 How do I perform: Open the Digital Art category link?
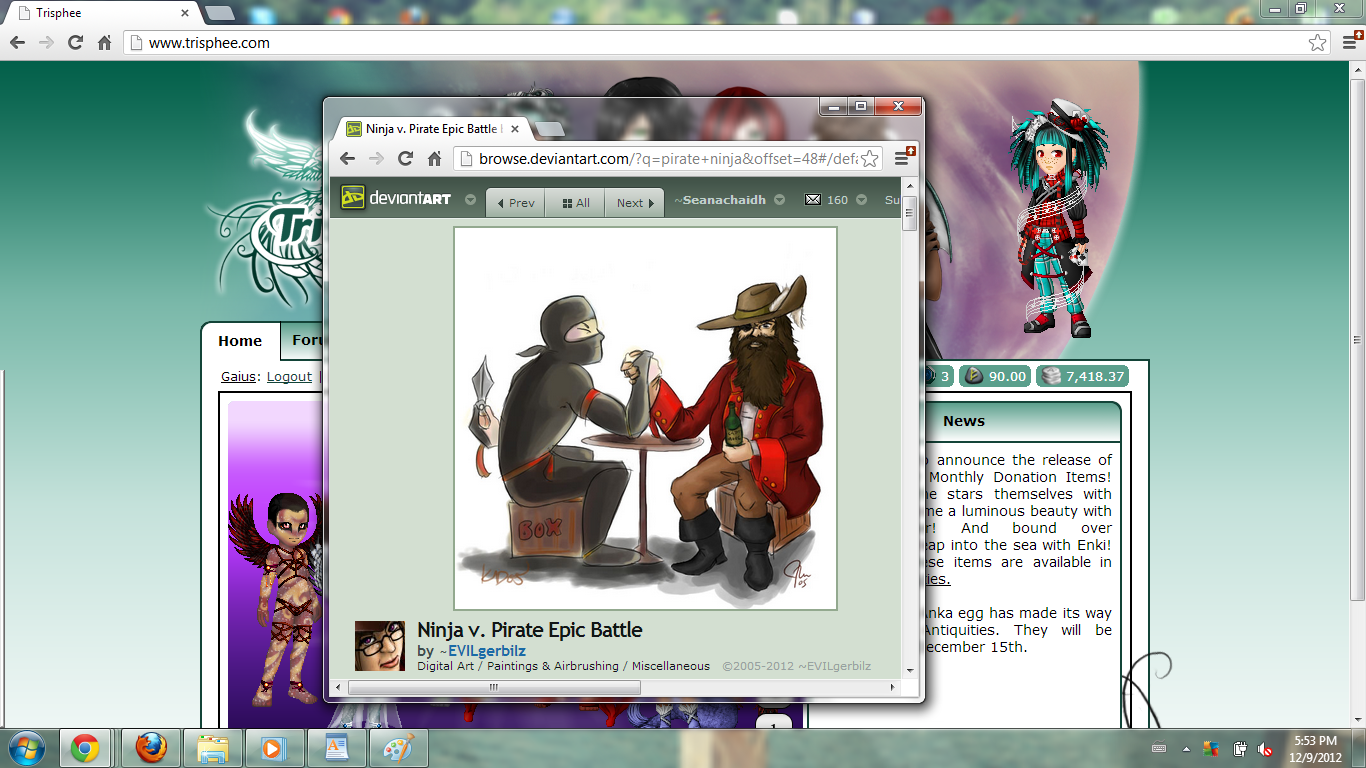446,666
